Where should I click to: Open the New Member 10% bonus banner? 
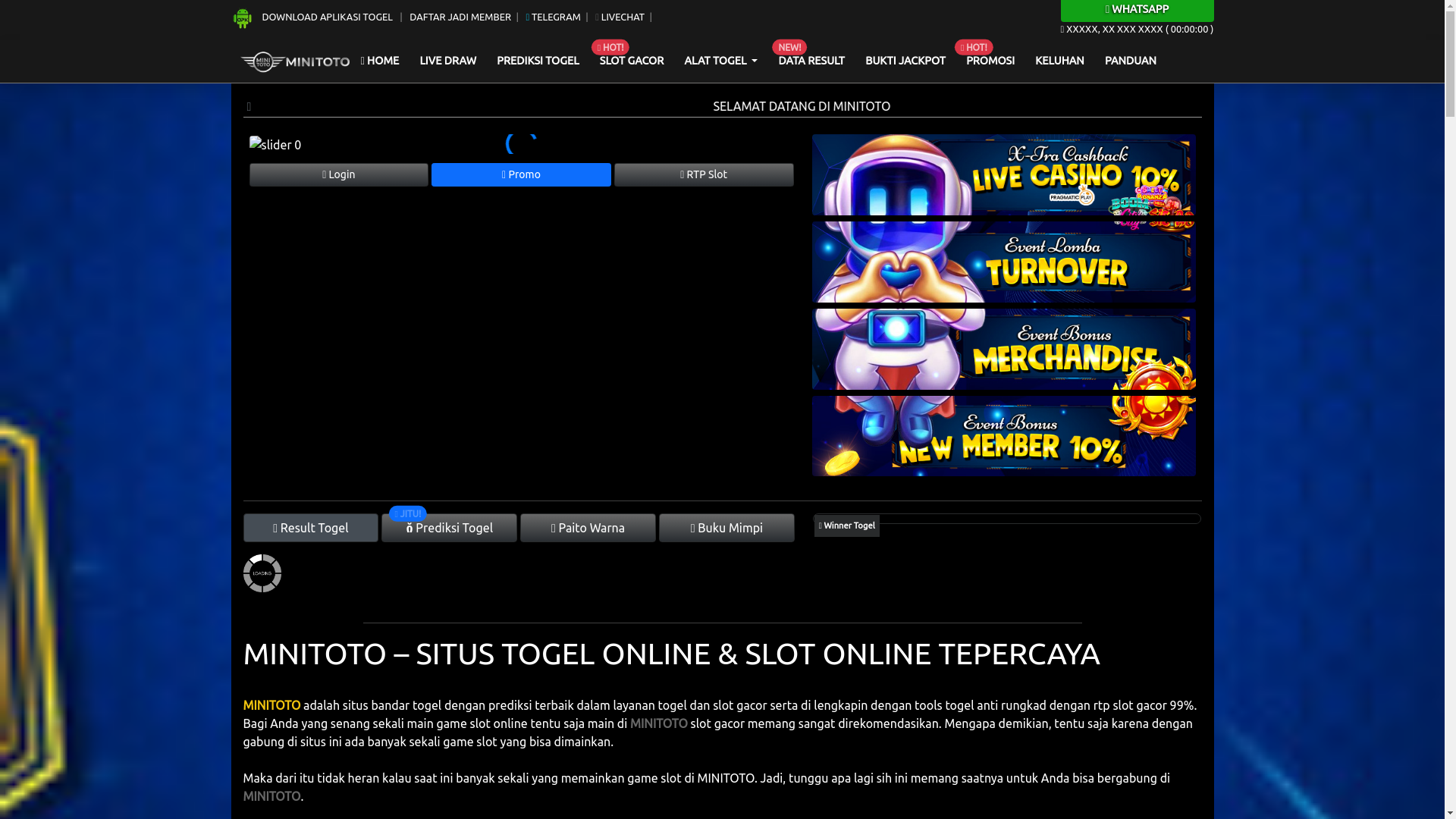click(x=1004, y=436)
